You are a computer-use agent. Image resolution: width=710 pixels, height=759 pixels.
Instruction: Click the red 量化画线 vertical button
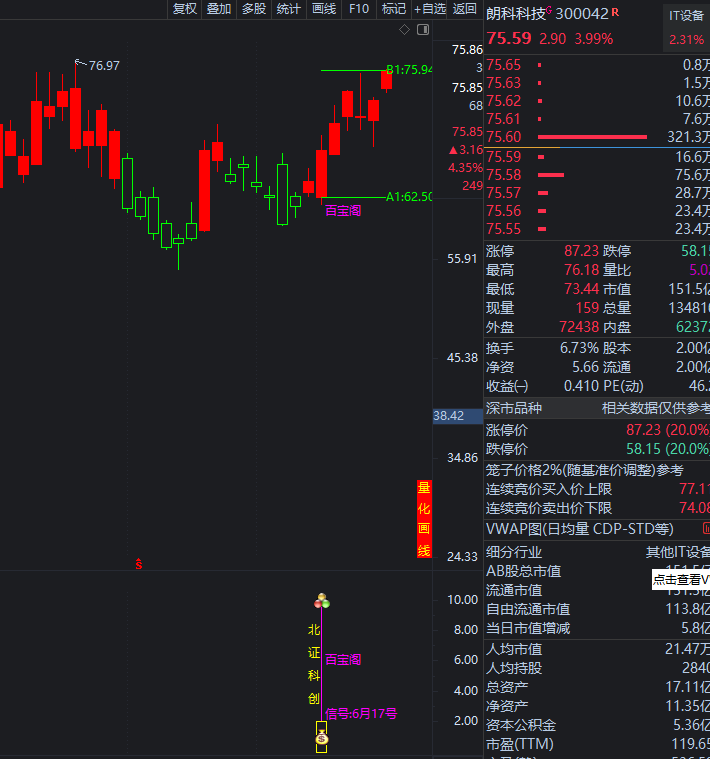[424, 519]
